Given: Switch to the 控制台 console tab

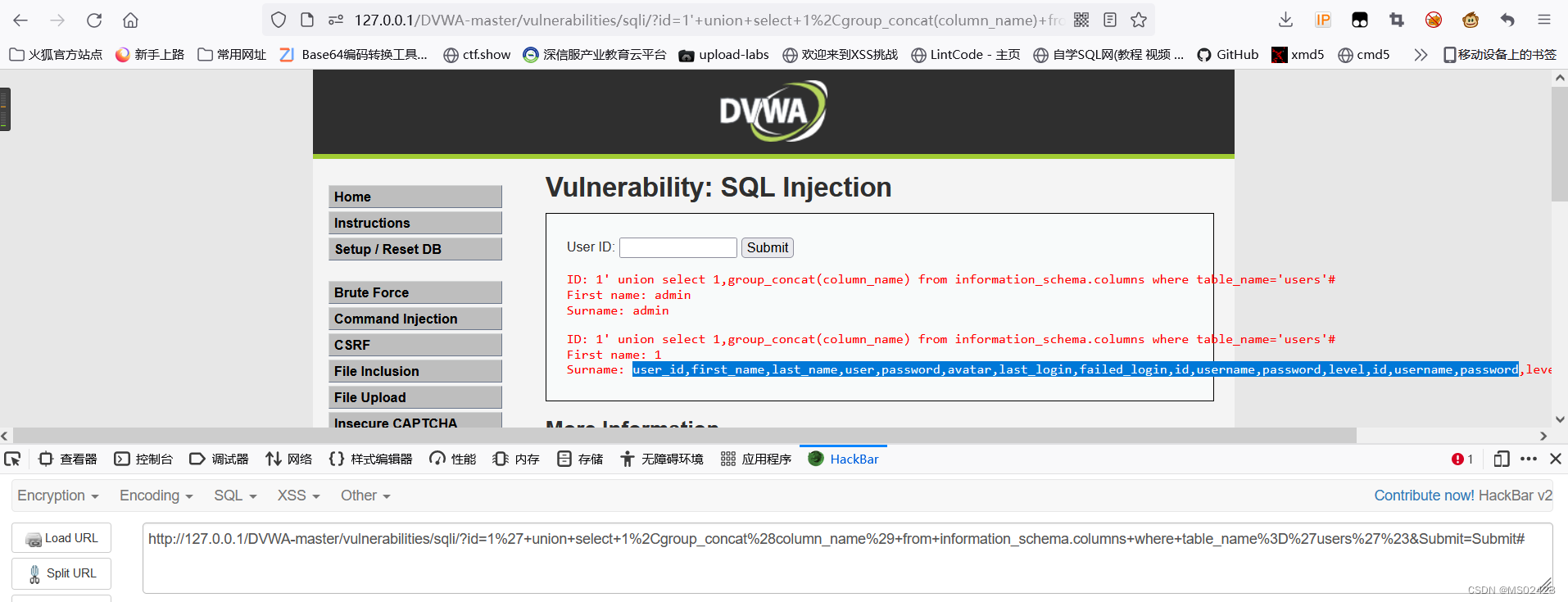Looking at the screenshot, I should pyautogui.click(x=143, y=459).
